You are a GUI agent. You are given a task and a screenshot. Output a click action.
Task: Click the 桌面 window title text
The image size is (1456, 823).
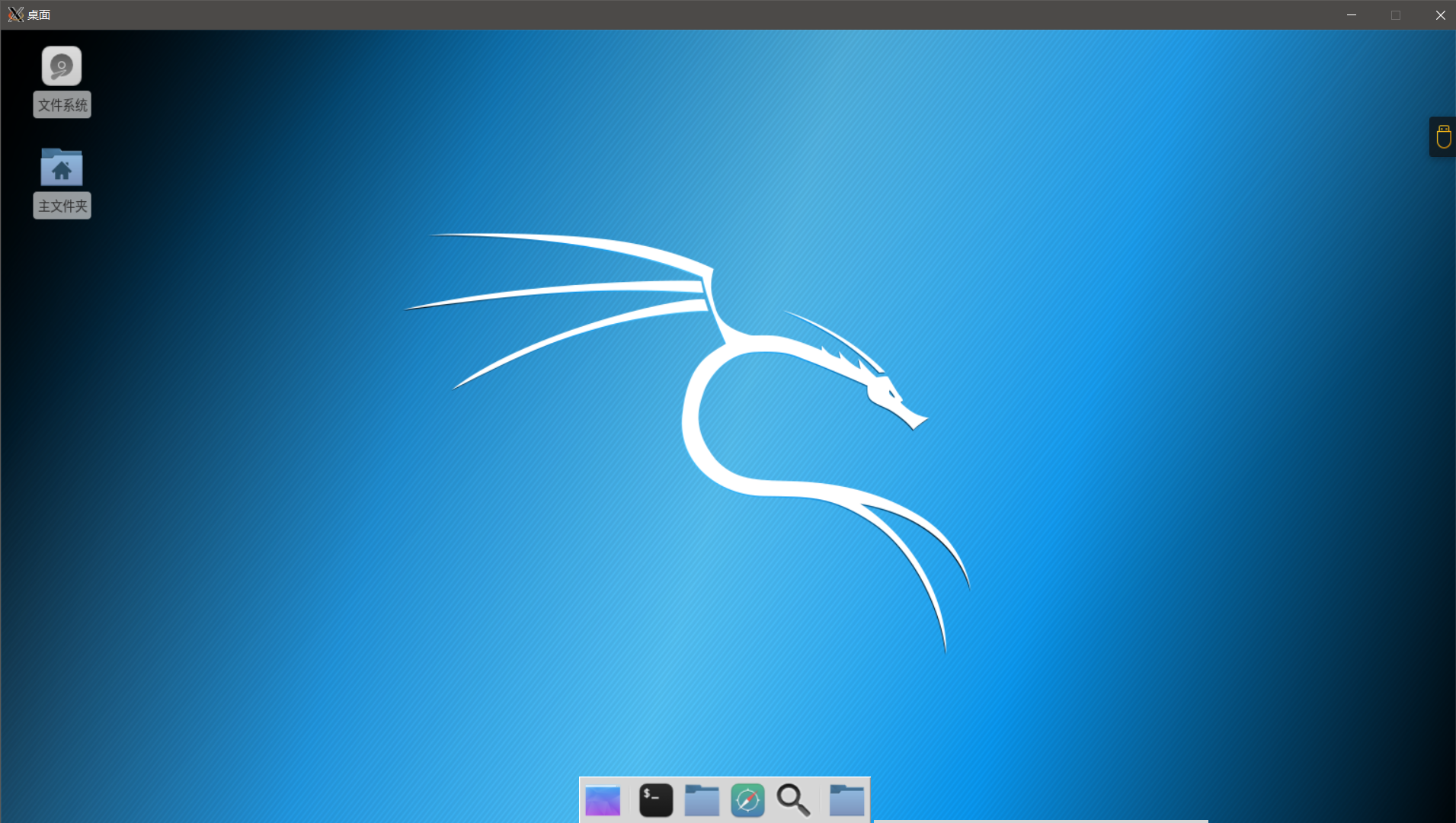click(39, 15)
